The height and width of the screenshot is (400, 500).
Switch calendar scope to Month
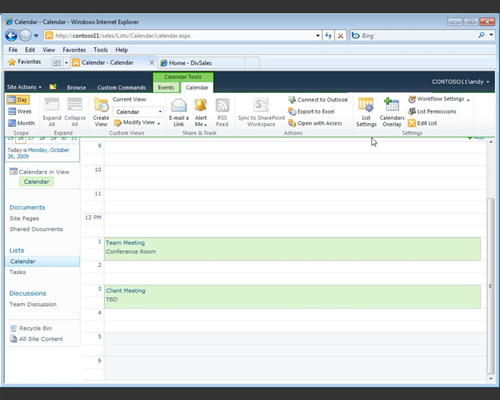(x=21, y=123)
